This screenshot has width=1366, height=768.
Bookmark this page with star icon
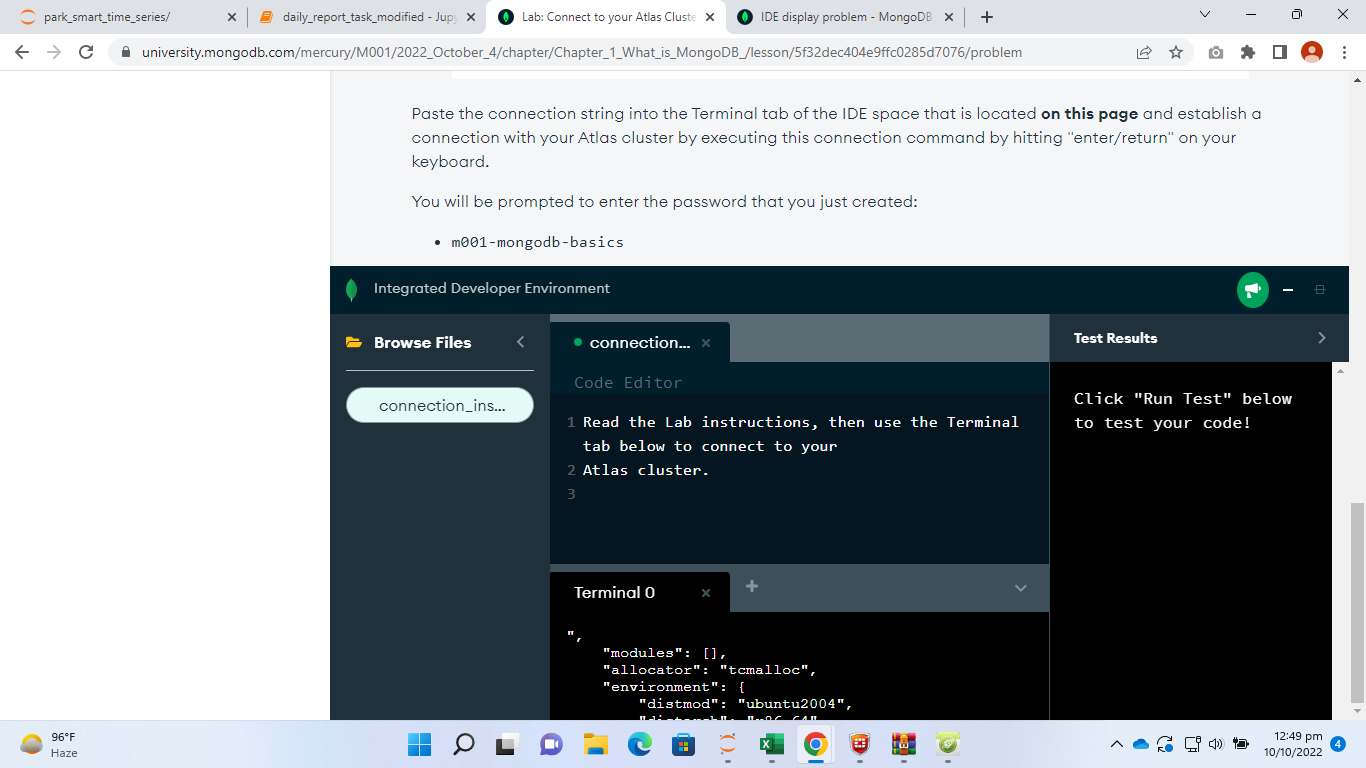click(1176, 52)
